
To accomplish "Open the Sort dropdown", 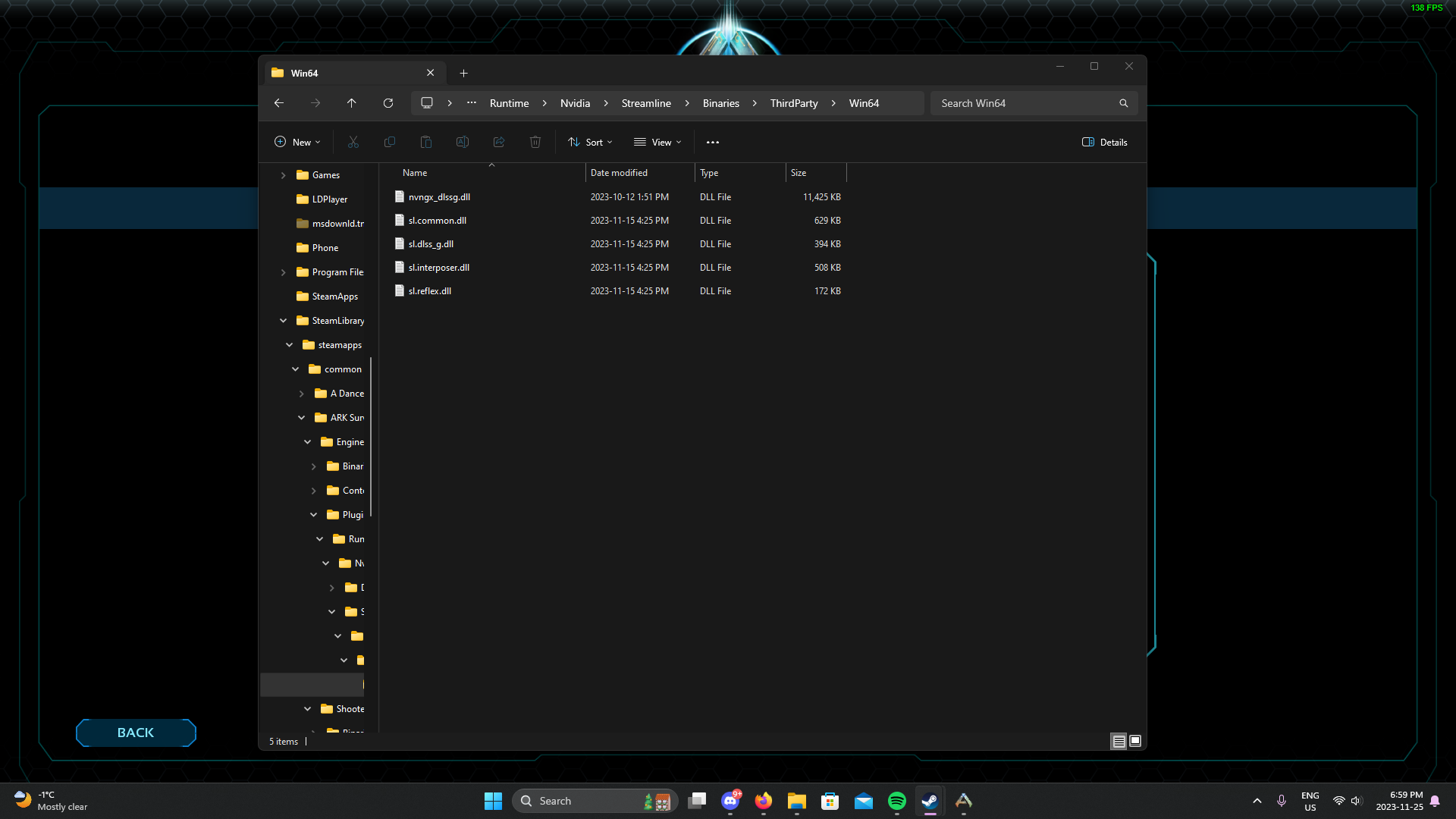I will pyautogui.click(x=590, y=142).
